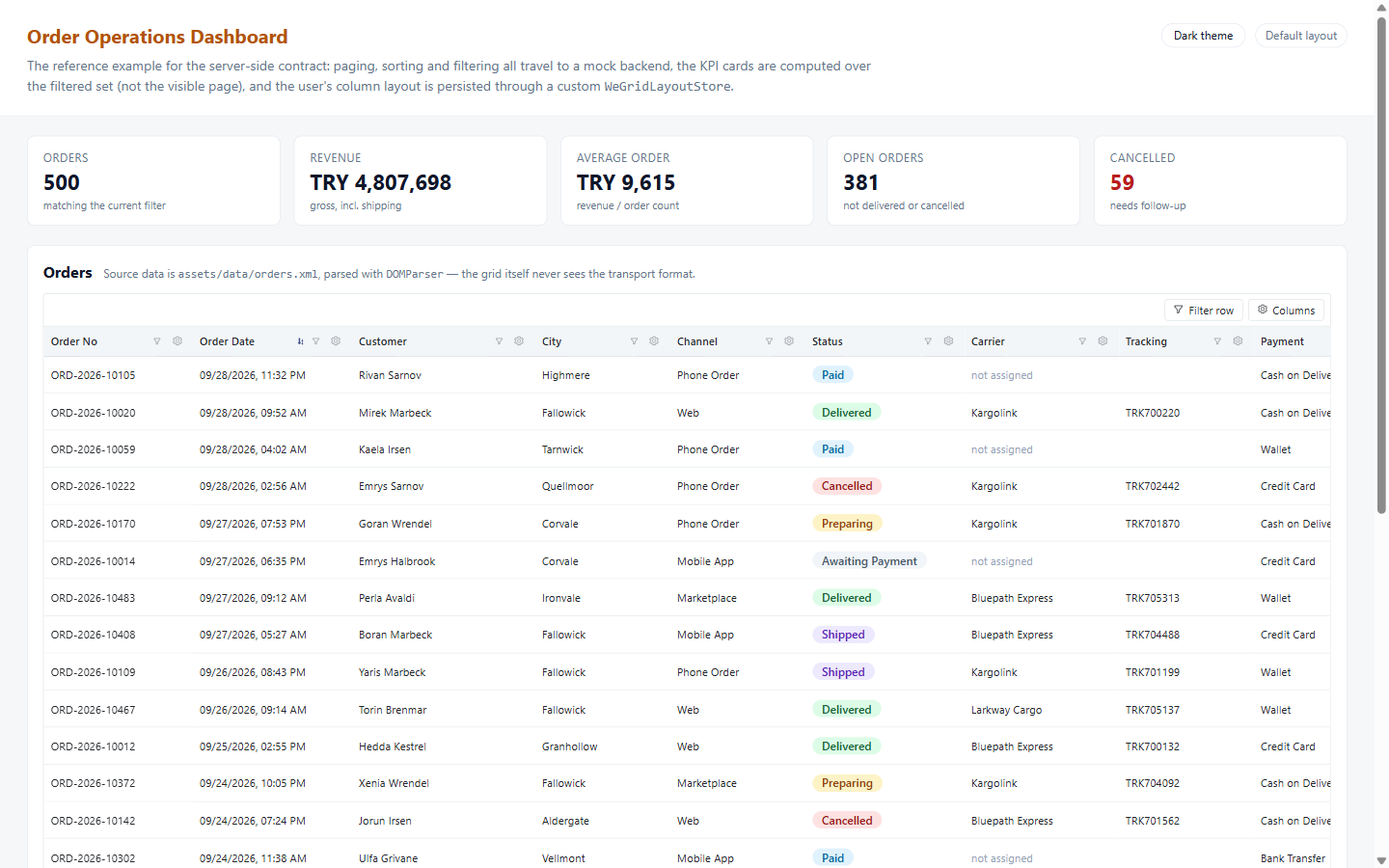This screenshot has height=868, width=1389.
Task: Toggle the Dark theme button
Action: click(x=1203, y=36)
